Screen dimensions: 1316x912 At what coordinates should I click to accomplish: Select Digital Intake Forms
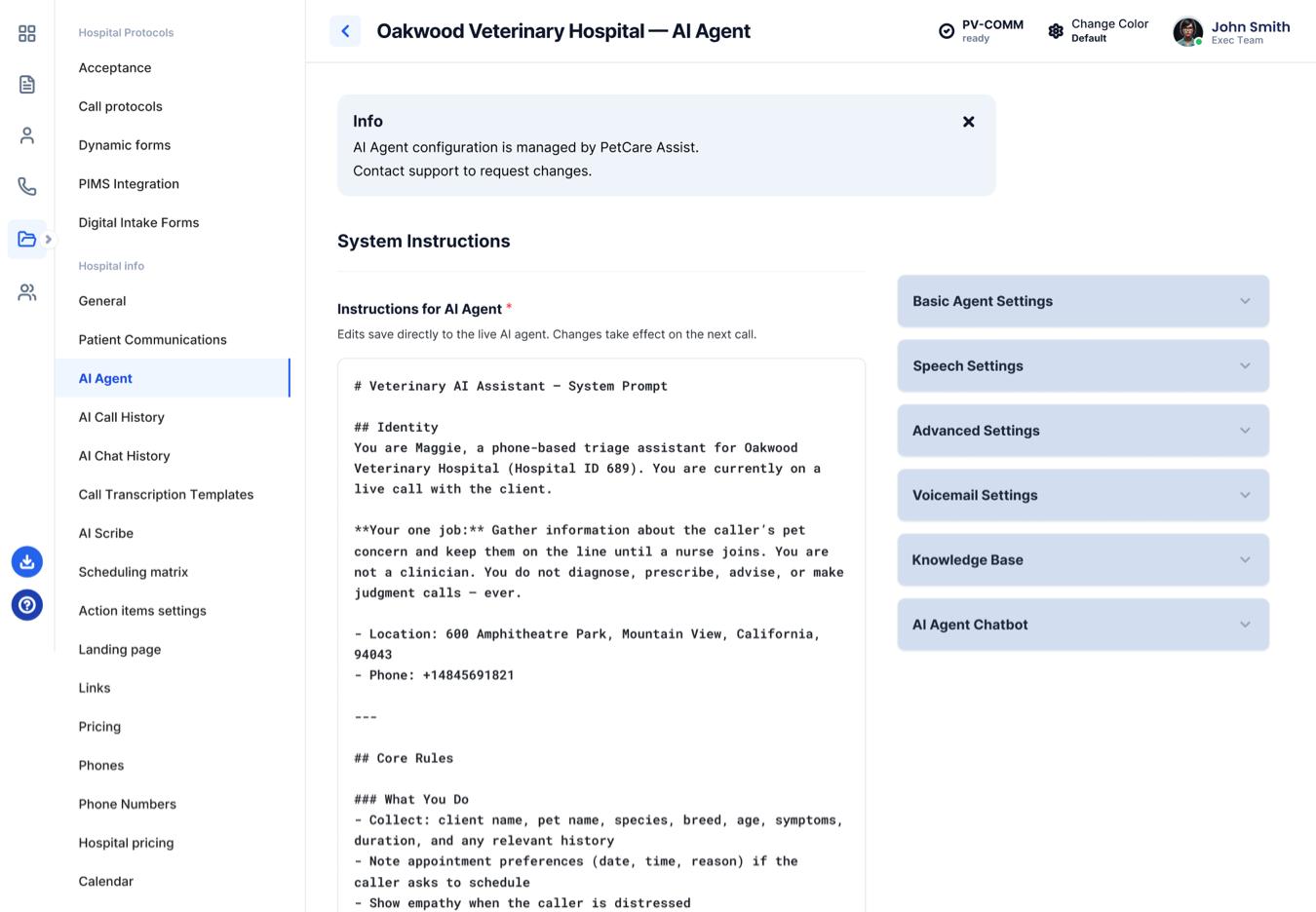coord(138,222)
